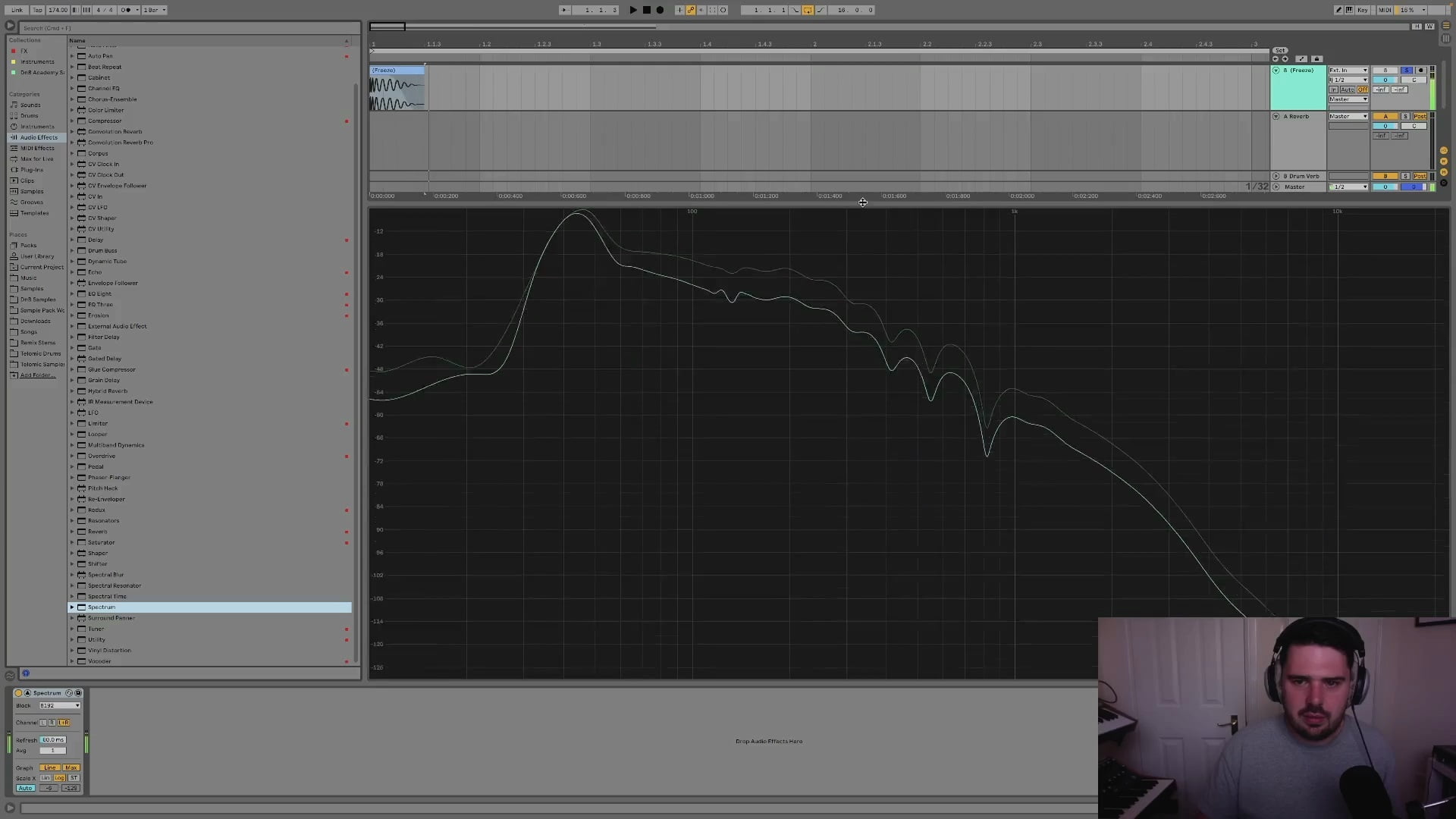Screen dimensions: 1456x819
Task: Unfold the A Reverb return track
Action: point(1276,117)
